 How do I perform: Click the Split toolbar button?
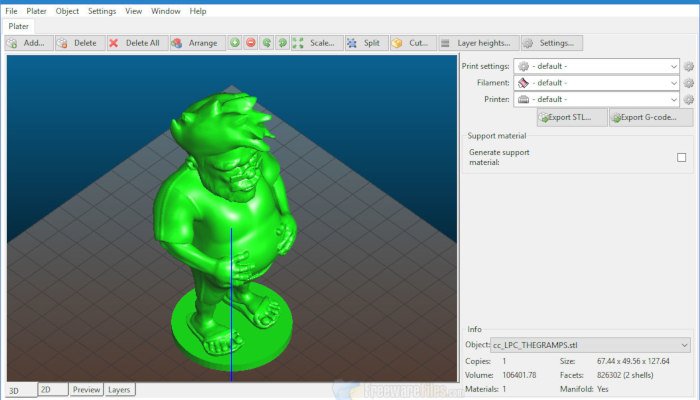[365, 43]
